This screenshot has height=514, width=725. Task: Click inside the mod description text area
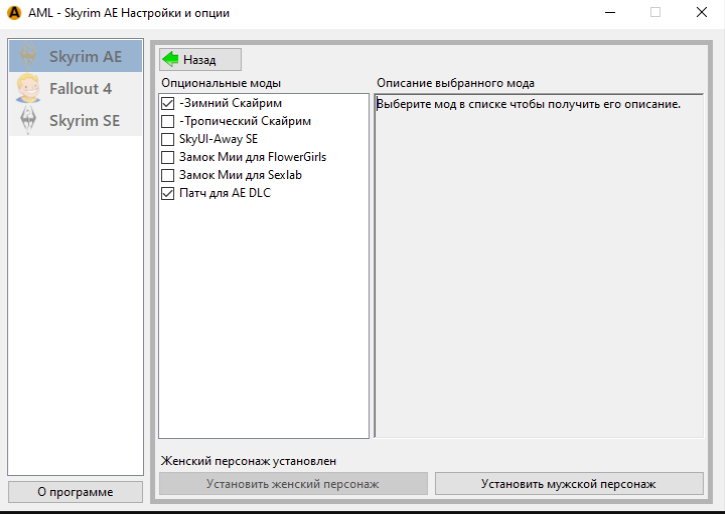pyautogui.click(x=538, y=270)
